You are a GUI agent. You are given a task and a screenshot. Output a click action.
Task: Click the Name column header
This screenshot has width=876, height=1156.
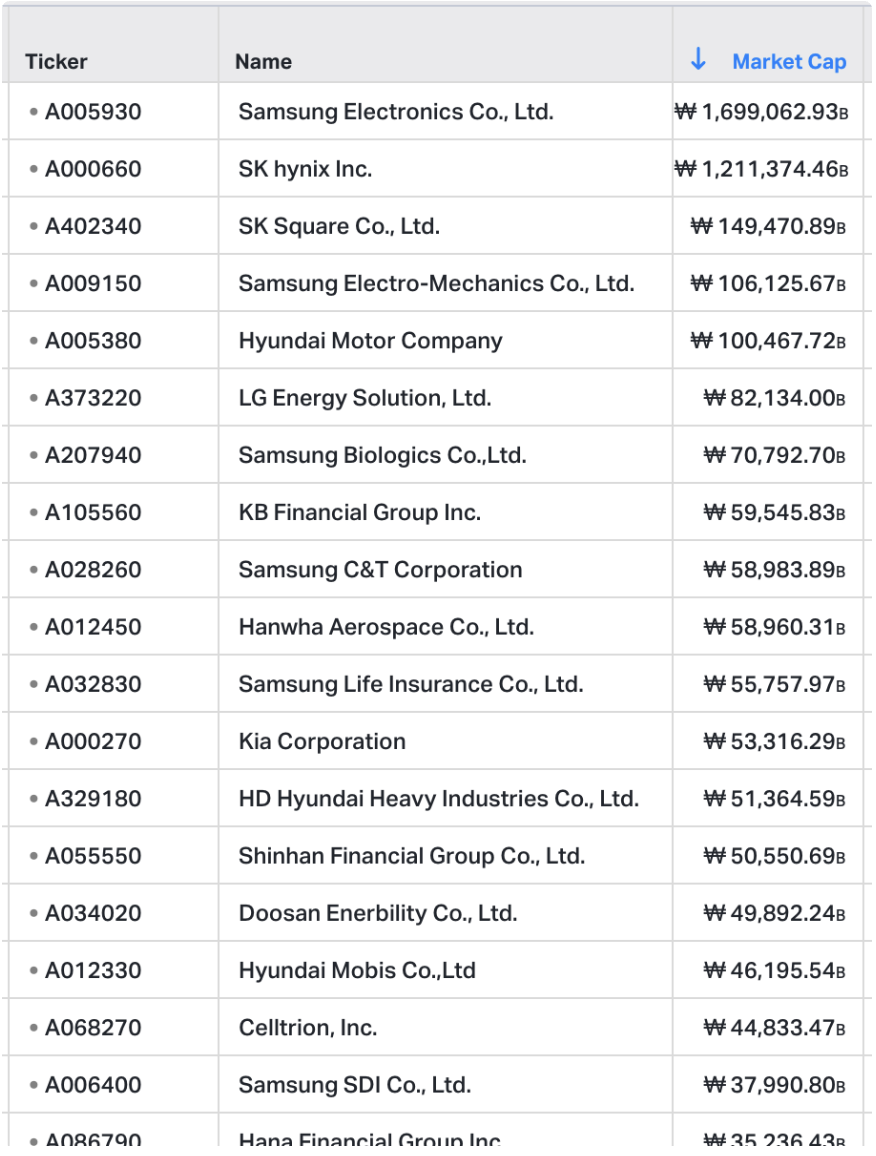(263, 61)
